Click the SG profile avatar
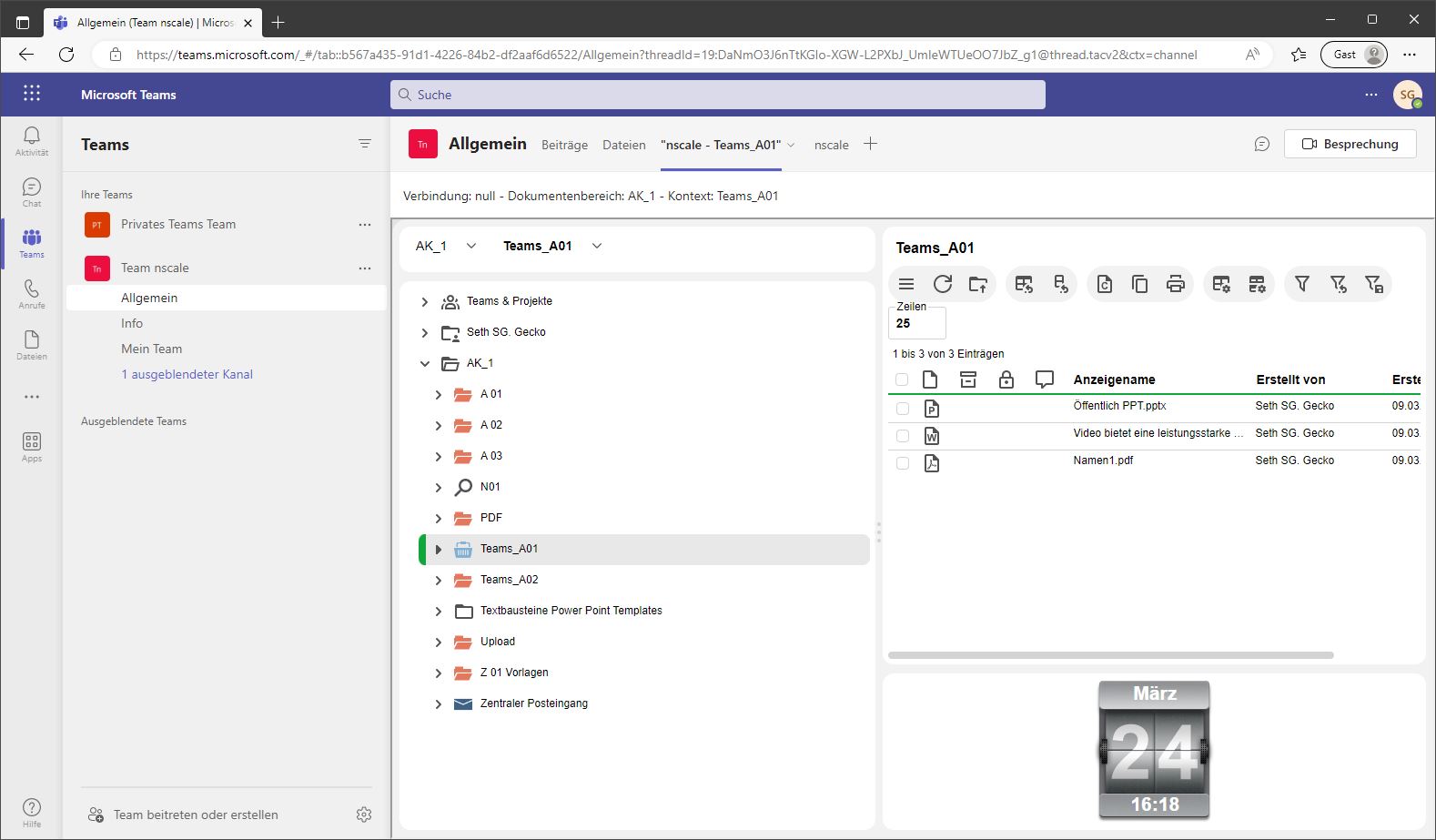Screen dimensions: 1436x840 coord(1408,95)
